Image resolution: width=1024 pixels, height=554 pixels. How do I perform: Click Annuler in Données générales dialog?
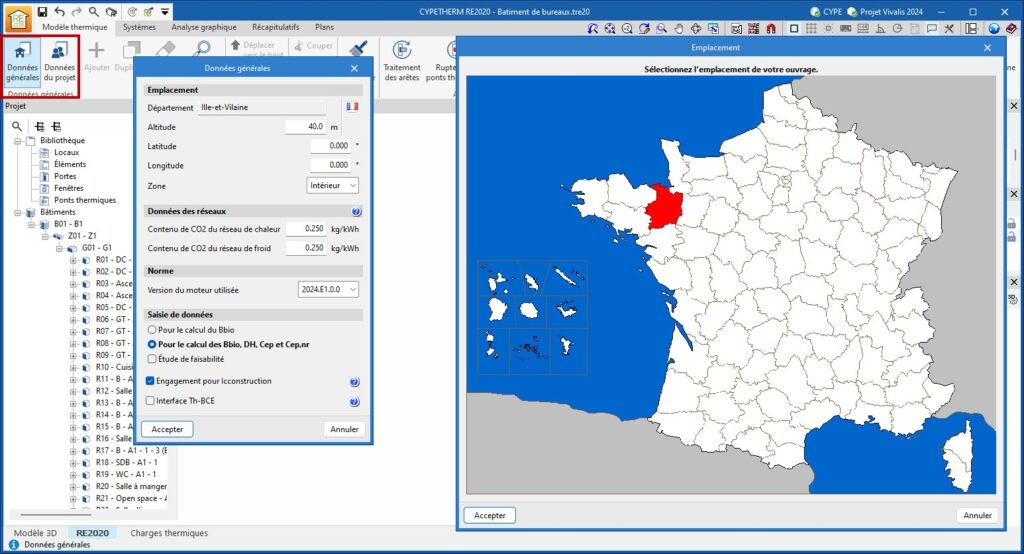(344, 429)
